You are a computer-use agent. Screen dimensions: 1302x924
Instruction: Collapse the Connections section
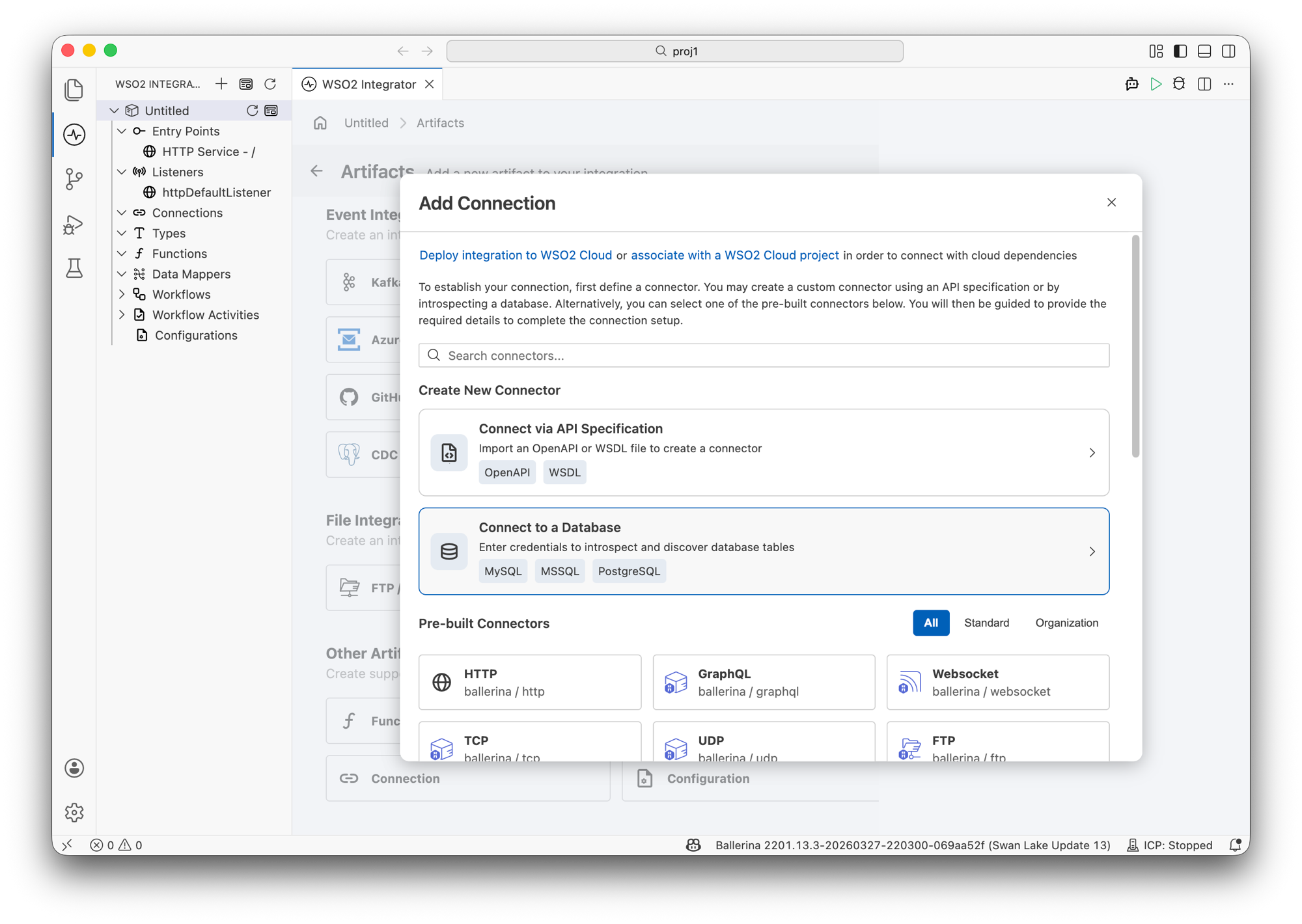coord(122,213)
